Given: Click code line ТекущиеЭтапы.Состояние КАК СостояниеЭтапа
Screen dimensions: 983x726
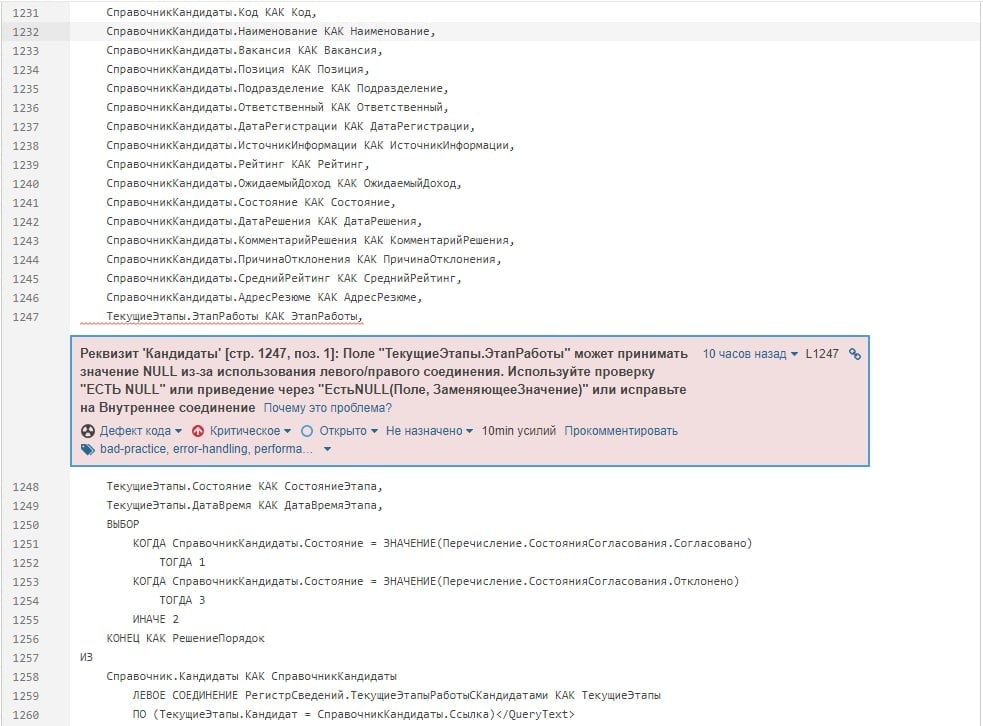Looking at the screenshot, I should pos(244,487).
